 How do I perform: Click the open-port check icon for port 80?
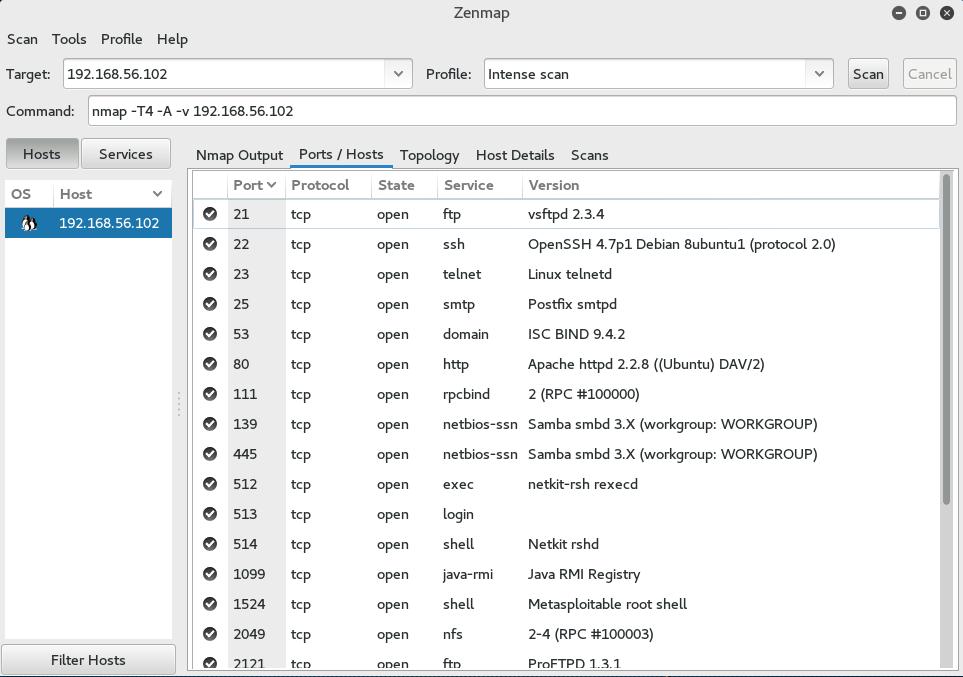pos(210,364)
